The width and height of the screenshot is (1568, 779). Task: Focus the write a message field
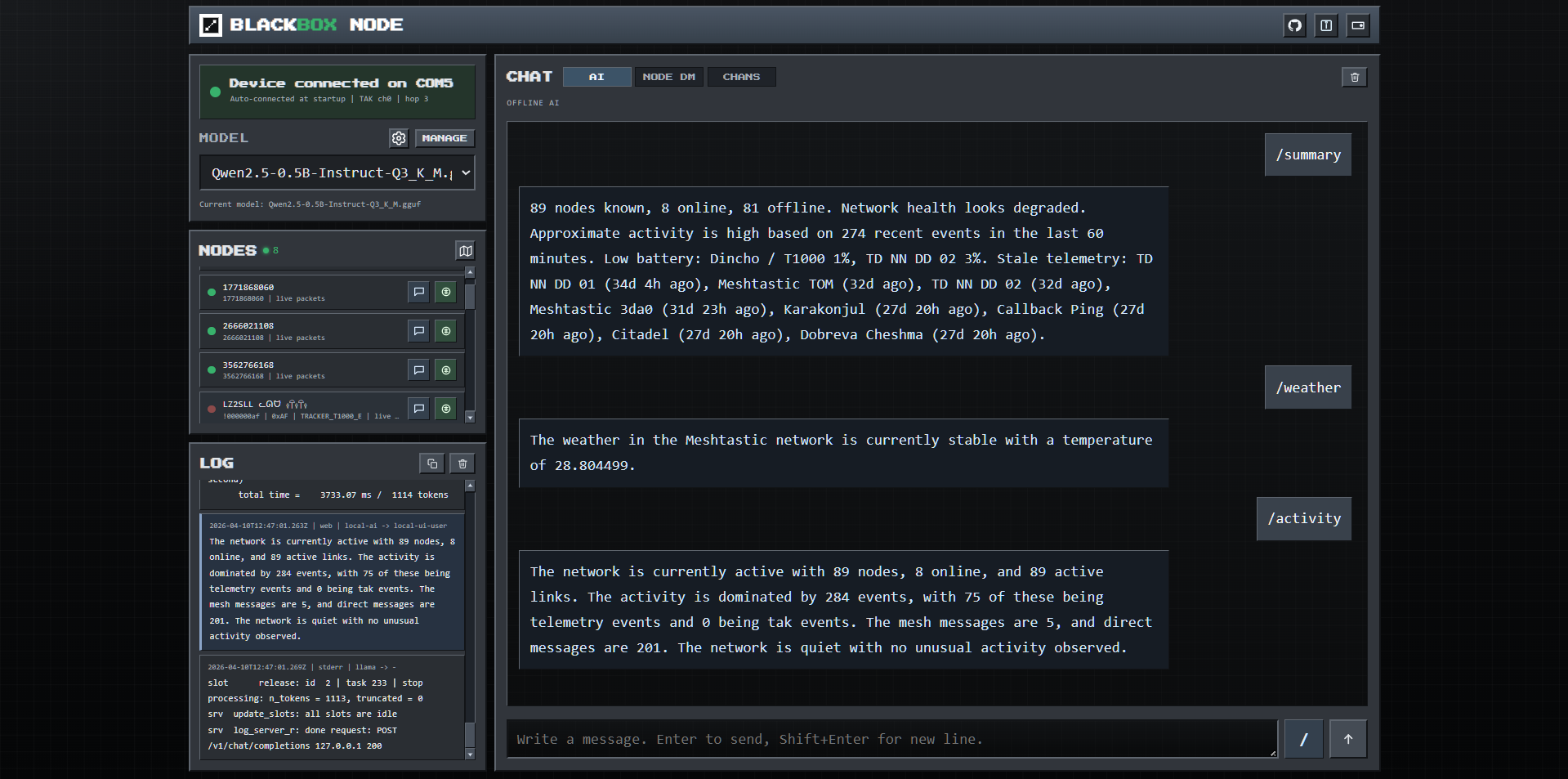pos(891,739)
